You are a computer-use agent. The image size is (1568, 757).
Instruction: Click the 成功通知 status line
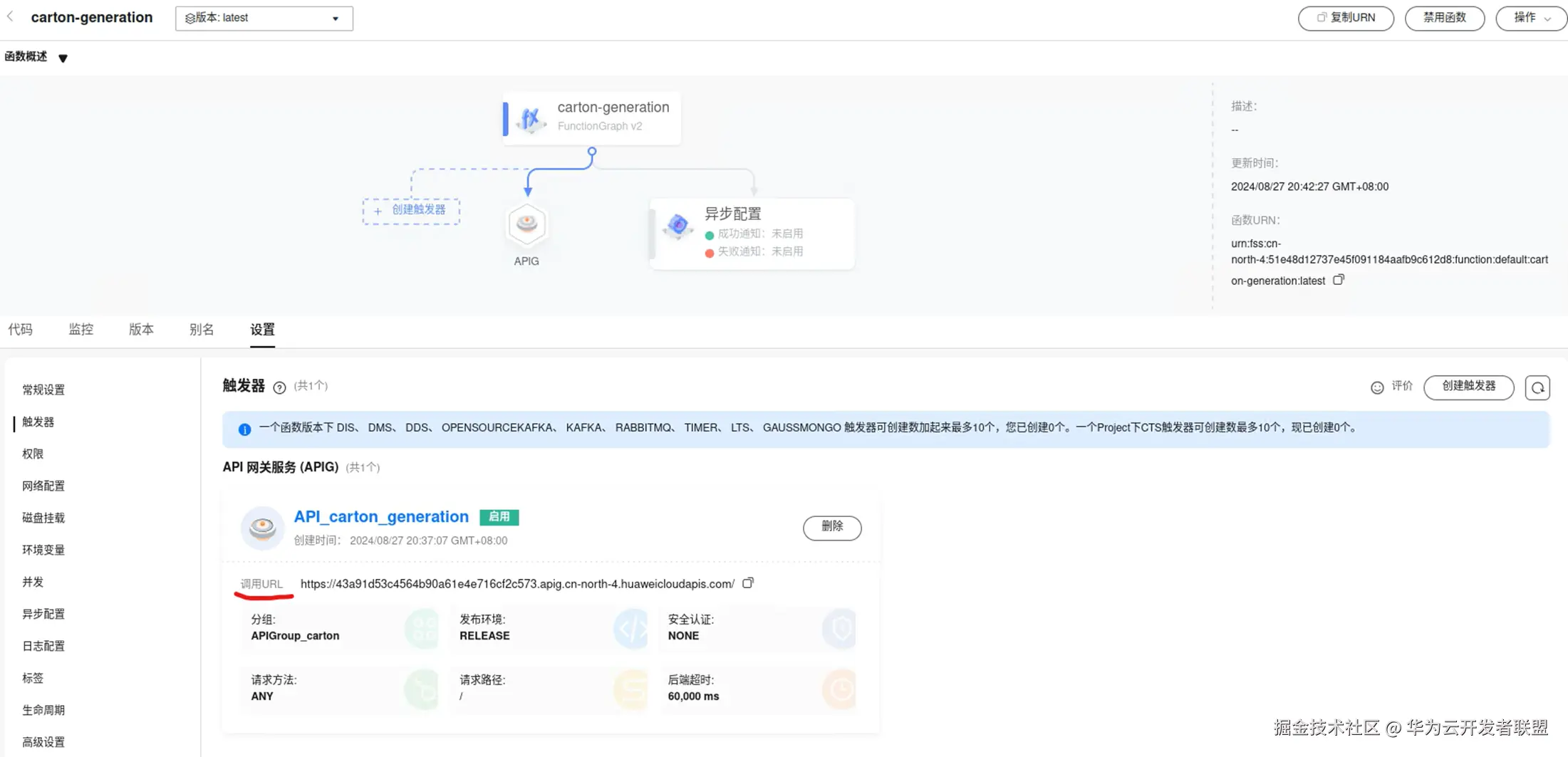754,234
